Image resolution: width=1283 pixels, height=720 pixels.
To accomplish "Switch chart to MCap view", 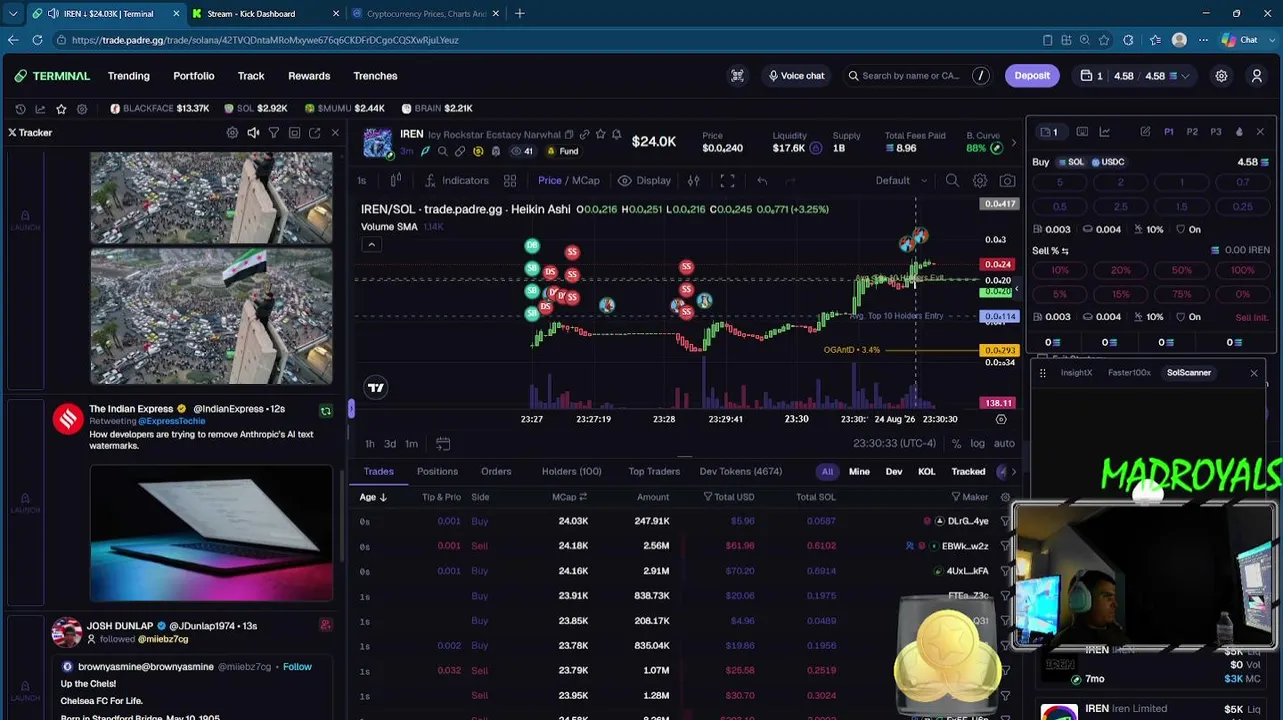I will coord(586,181).
